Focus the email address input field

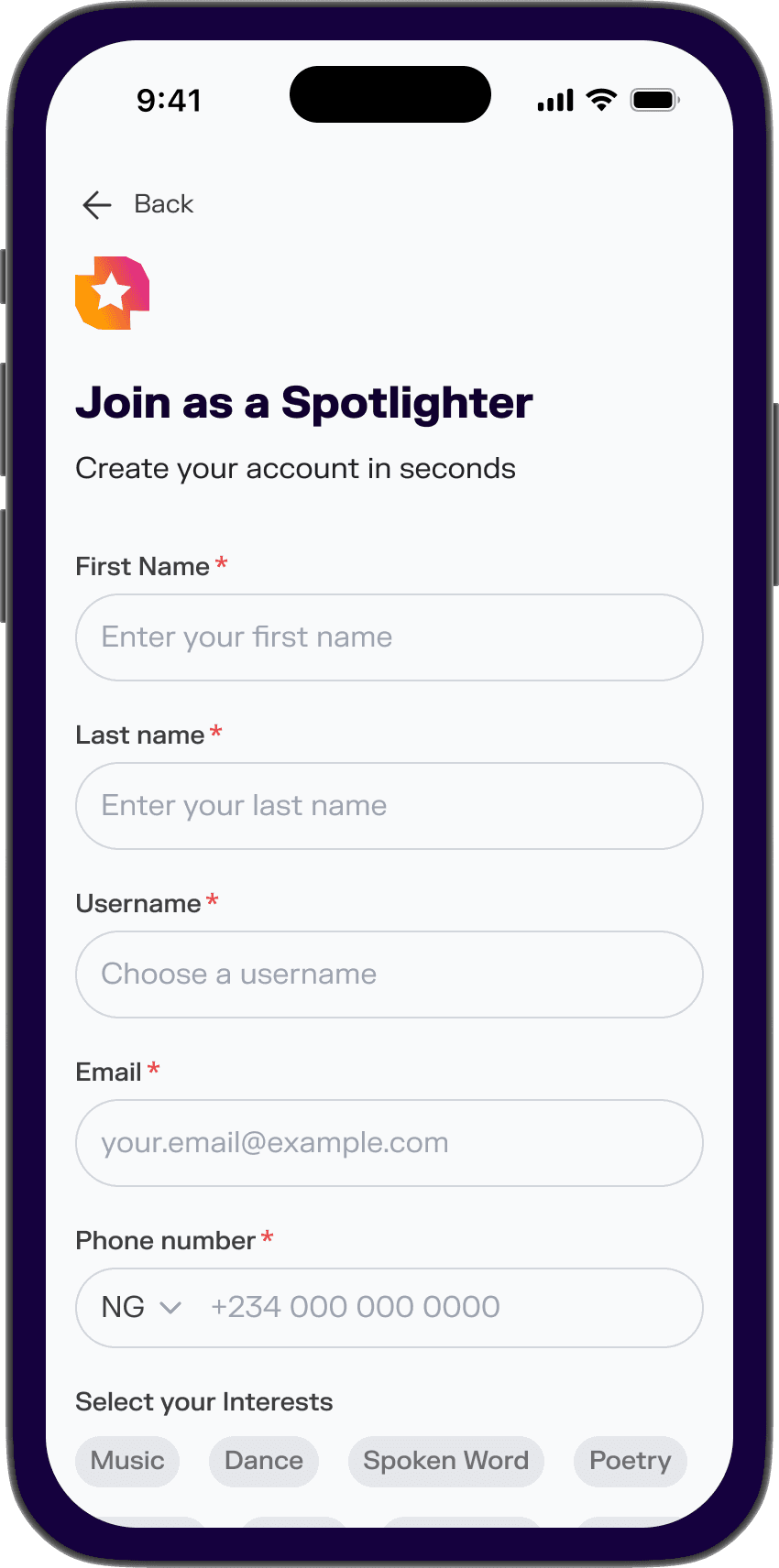coord(389,1143)
